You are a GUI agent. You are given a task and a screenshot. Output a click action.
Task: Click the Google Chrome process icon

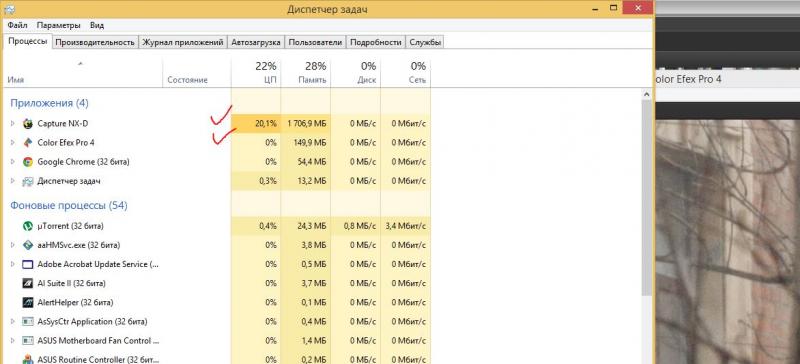click(x=28, y=162)
